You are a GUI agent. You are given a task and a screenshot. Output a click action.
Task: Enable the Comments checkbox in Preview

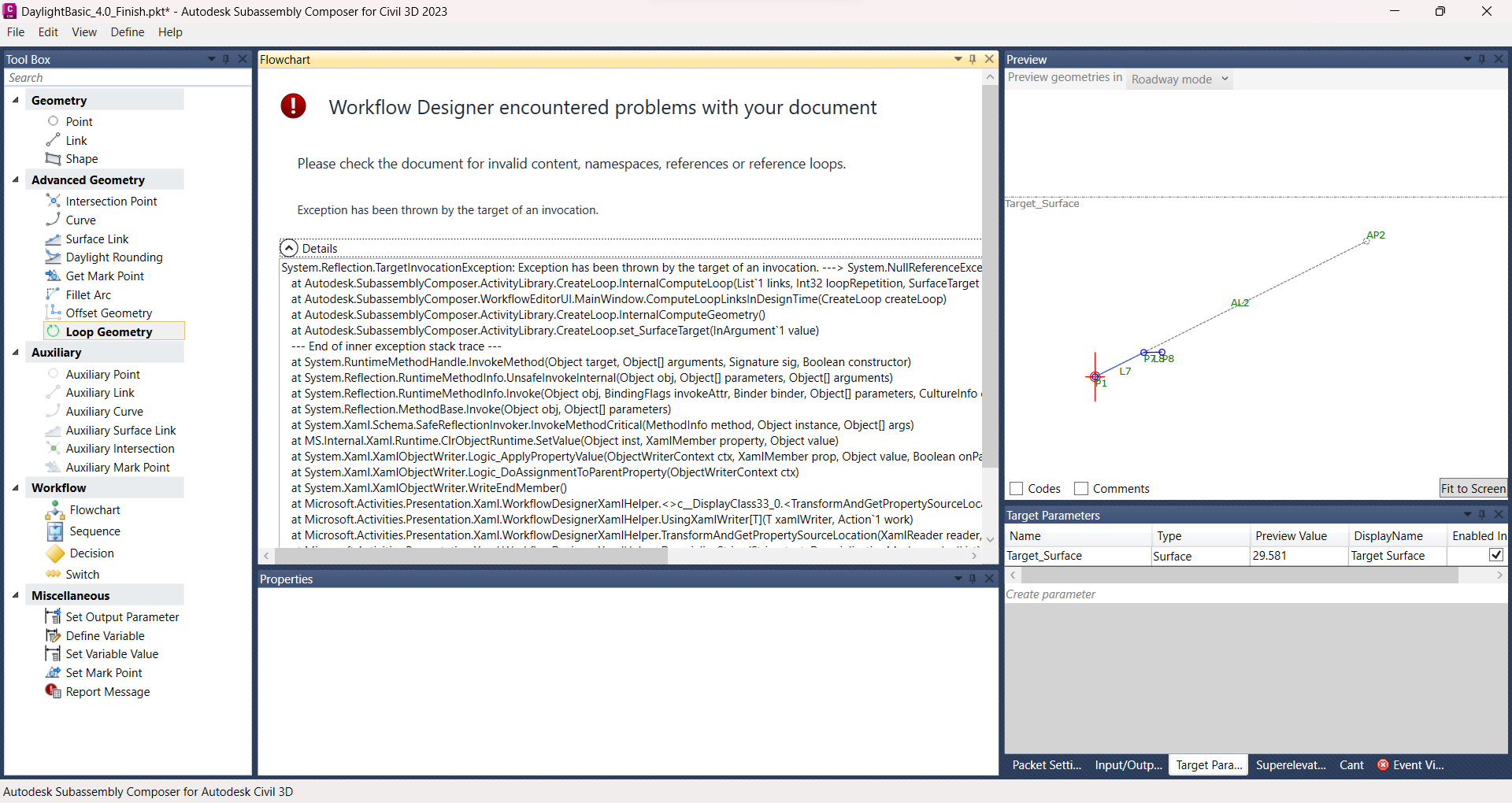click(1081, 489)
